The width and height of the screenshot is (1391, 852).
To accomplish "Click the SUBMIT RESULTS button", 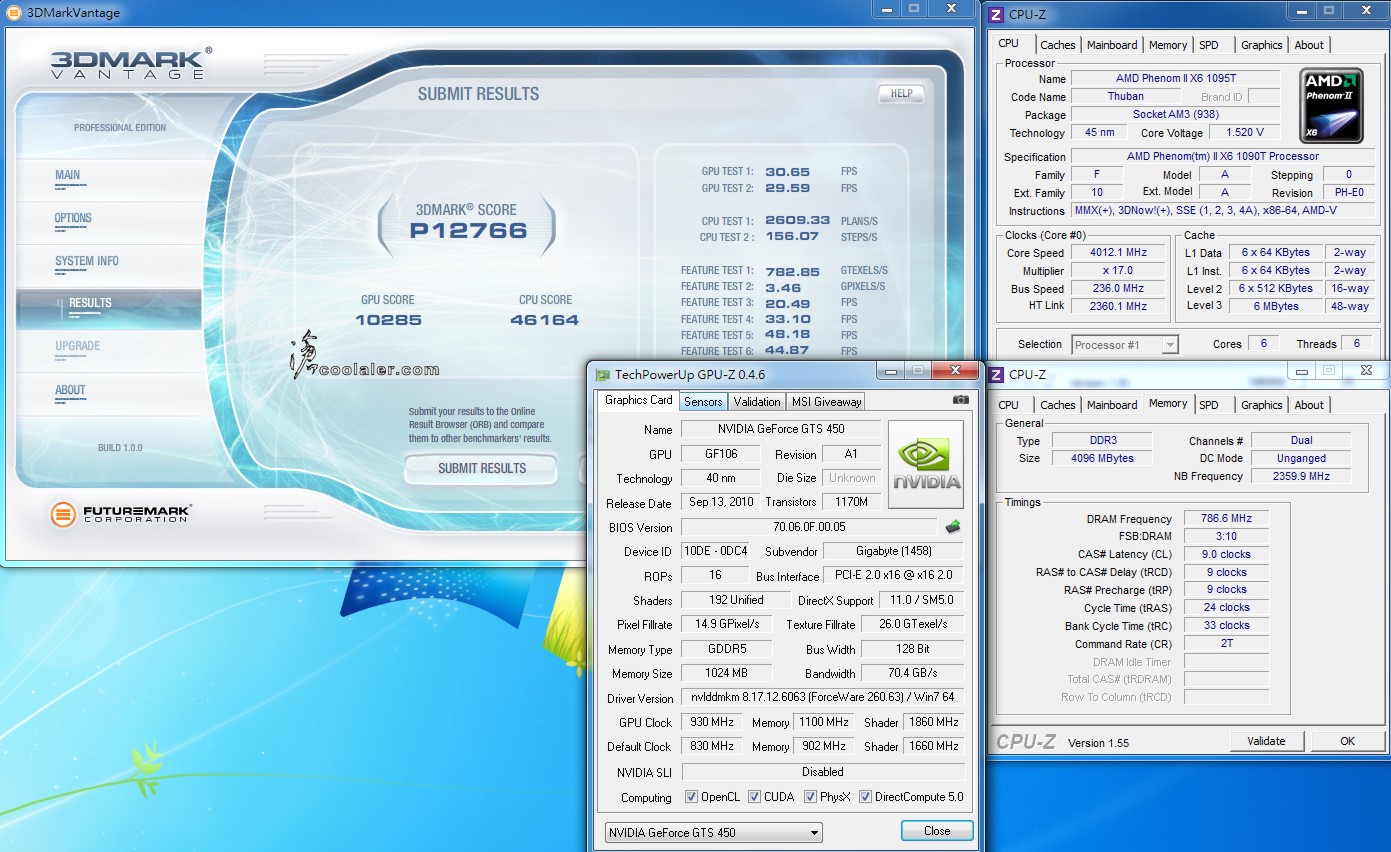I will point(481,468).
